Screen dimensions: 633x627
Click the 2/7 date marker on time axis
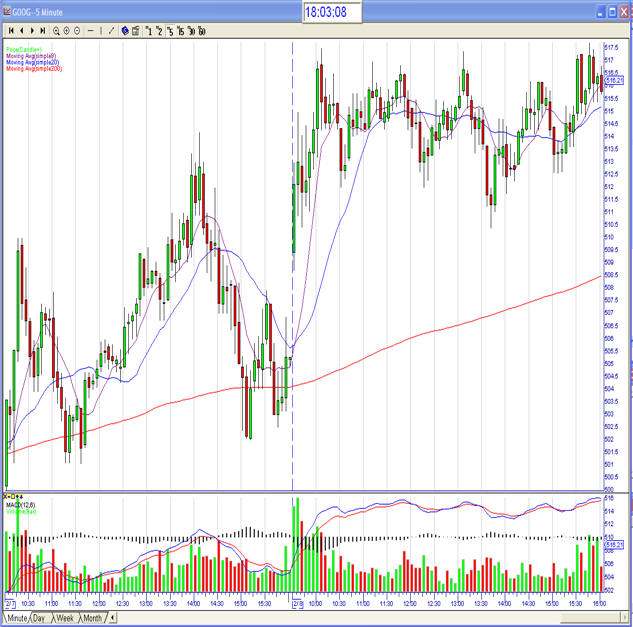coord(10,604)
